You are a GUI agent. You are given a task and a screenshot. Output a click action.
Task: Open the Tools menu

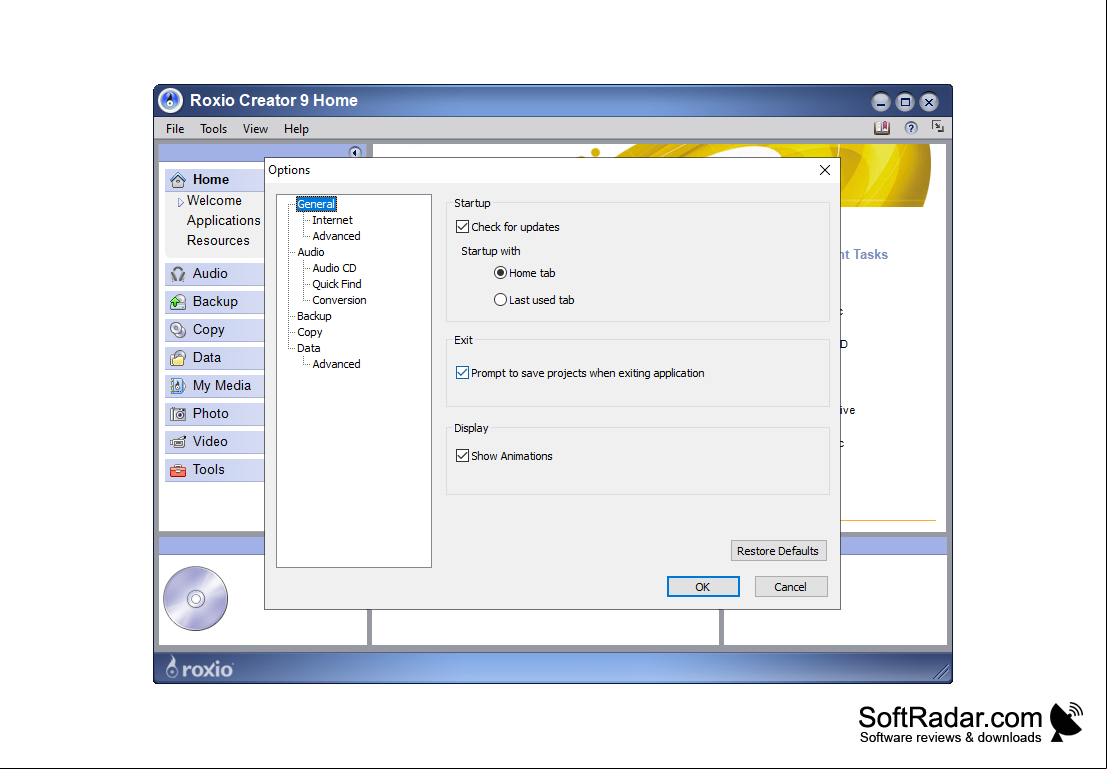(x=213, y=129)
